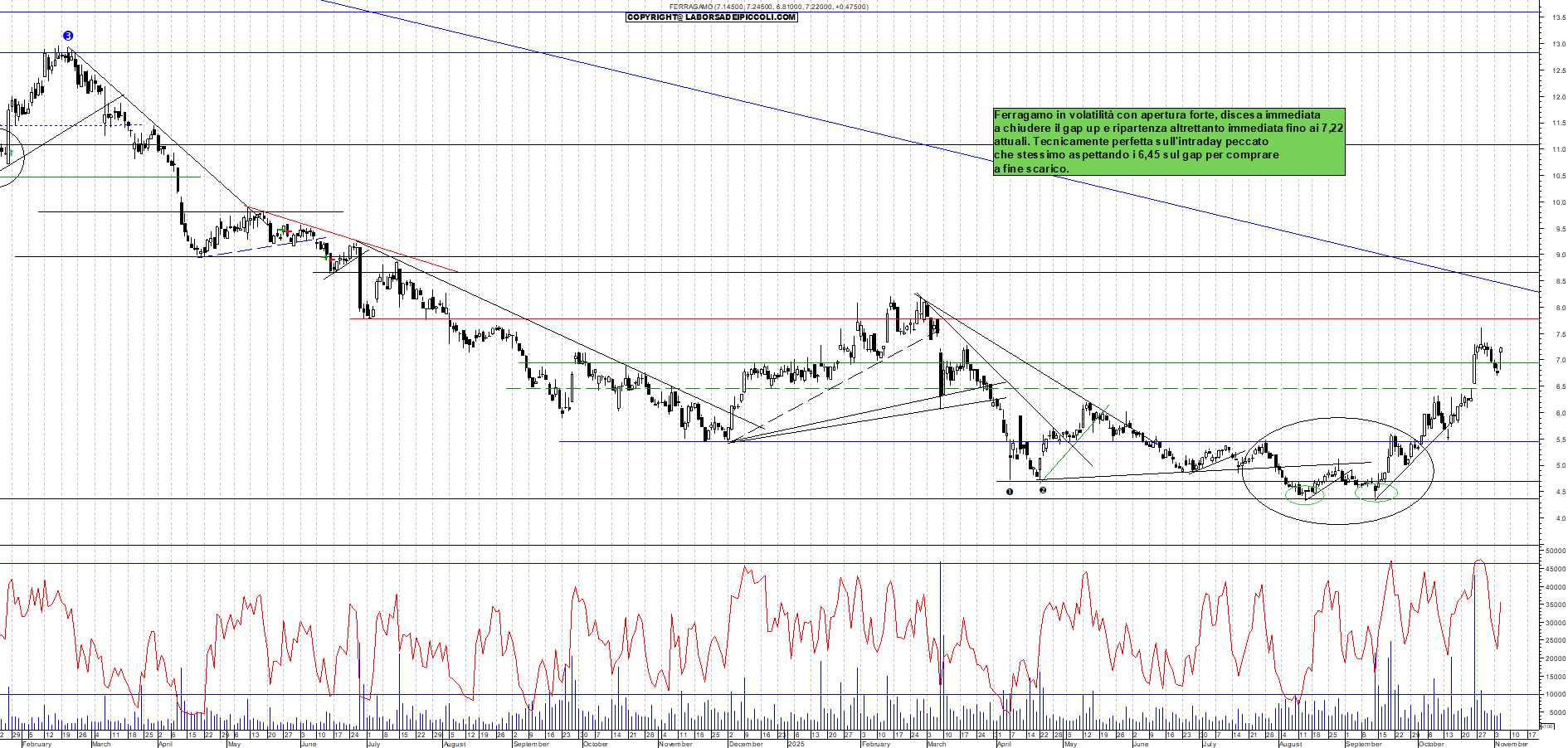Click the small green ellipse around the August bottom
Screen dimensions: 1568x748
click(x=1305, y=495)
